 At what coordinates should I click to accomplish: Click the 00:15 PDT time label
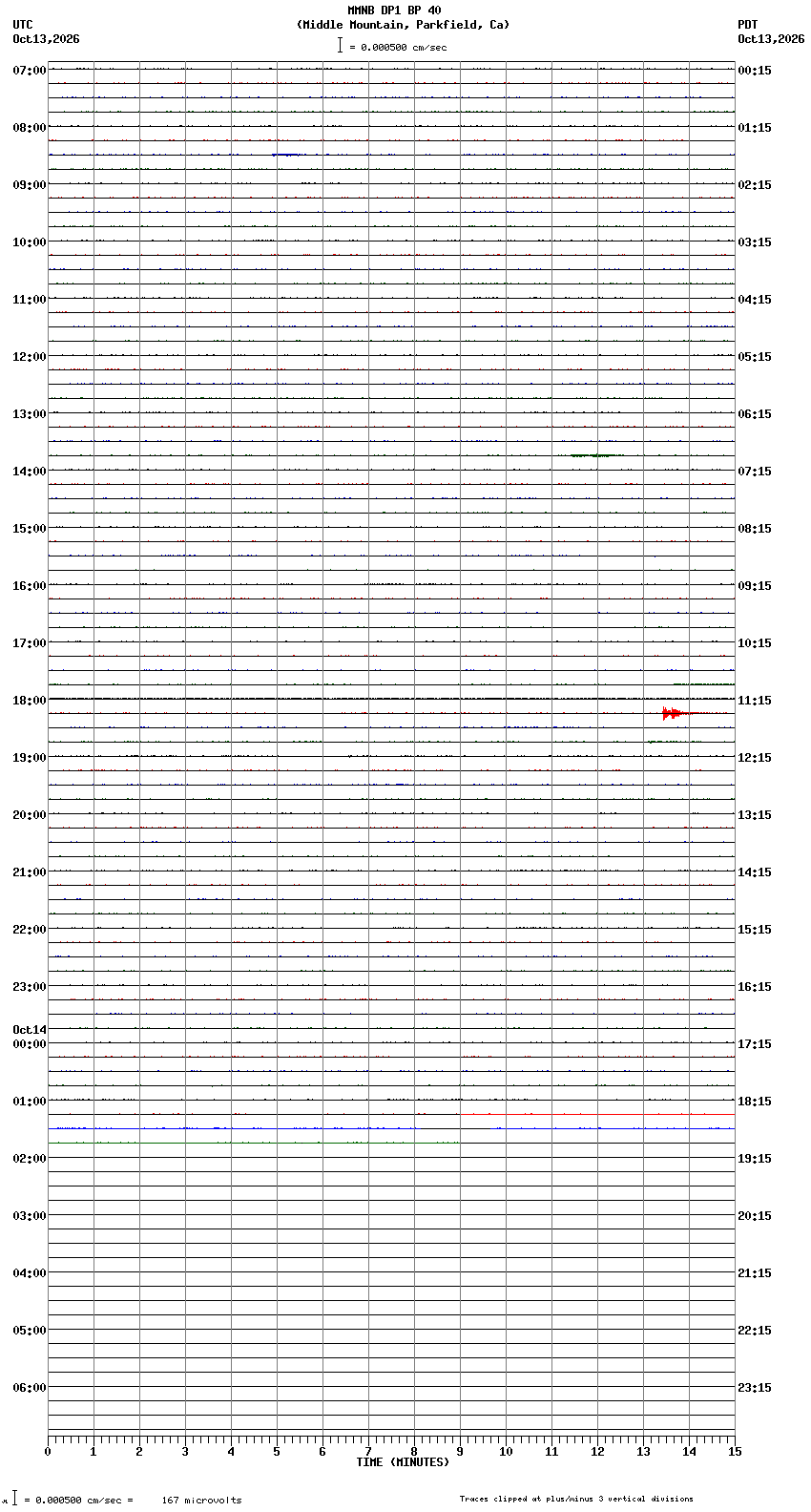tap(755, 71)
